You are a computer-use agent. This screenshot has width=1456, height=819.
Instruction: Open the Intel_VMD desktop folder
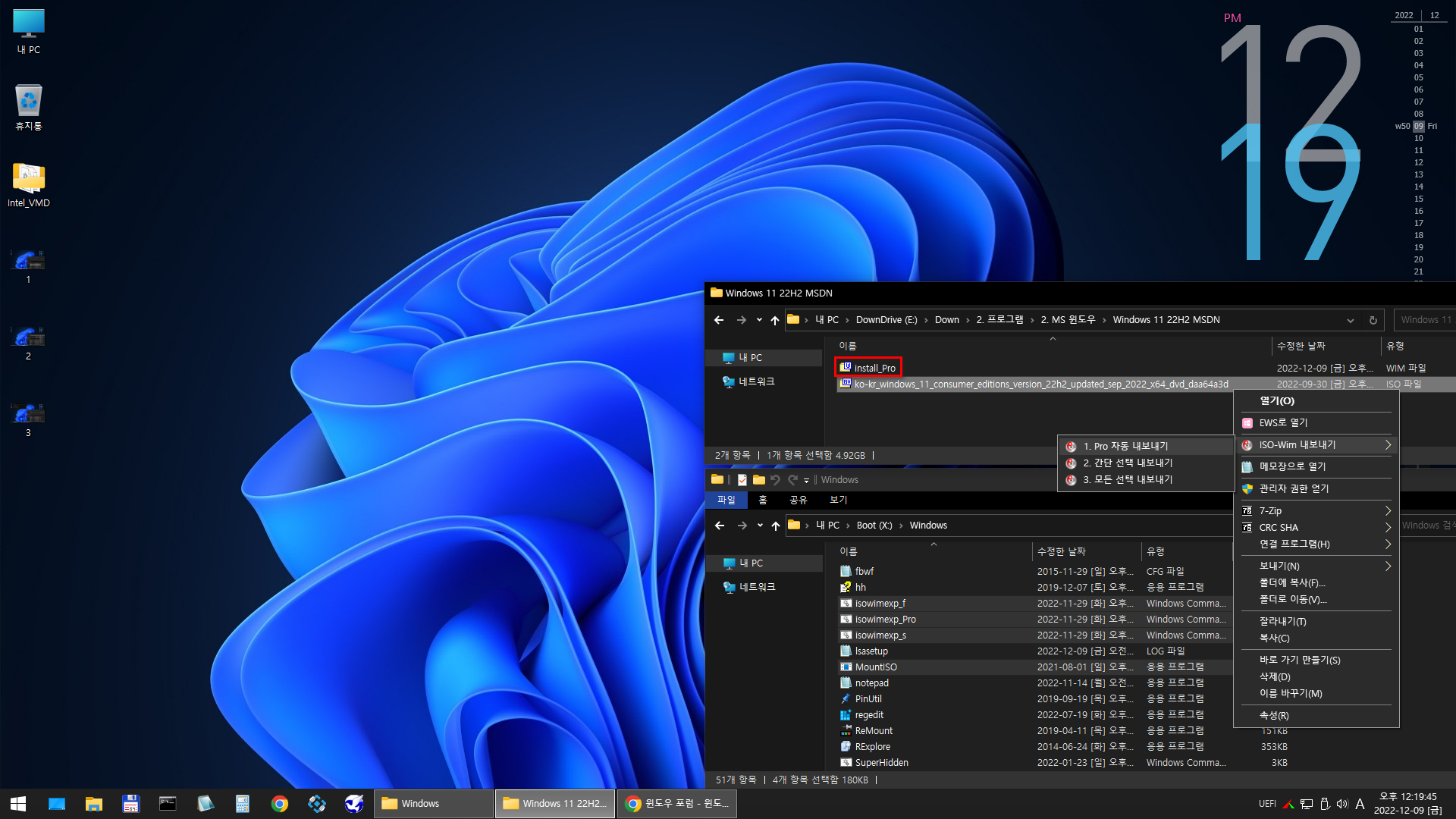click(x=29, y=186)
